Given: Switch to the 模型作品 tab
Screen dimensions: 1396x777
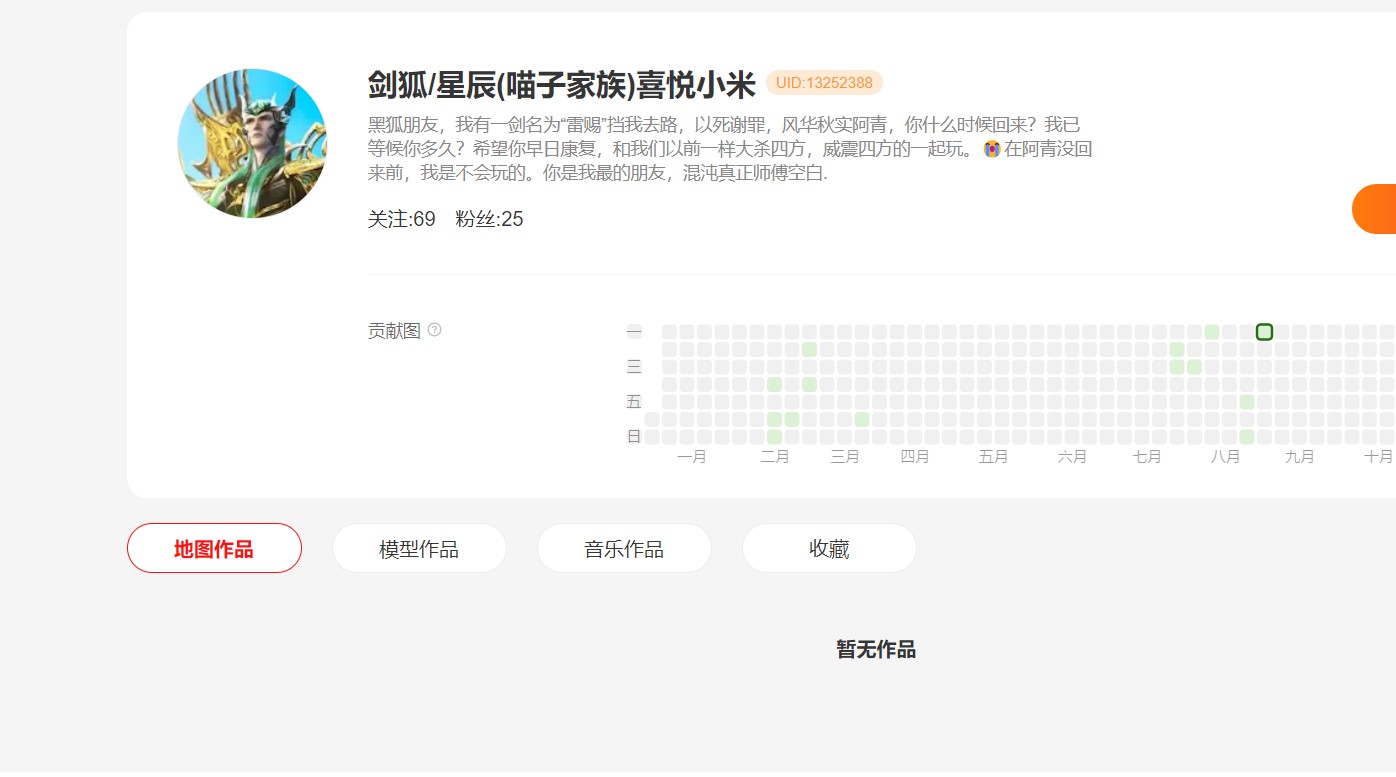Looking at the screenshot, I should 419,548.
